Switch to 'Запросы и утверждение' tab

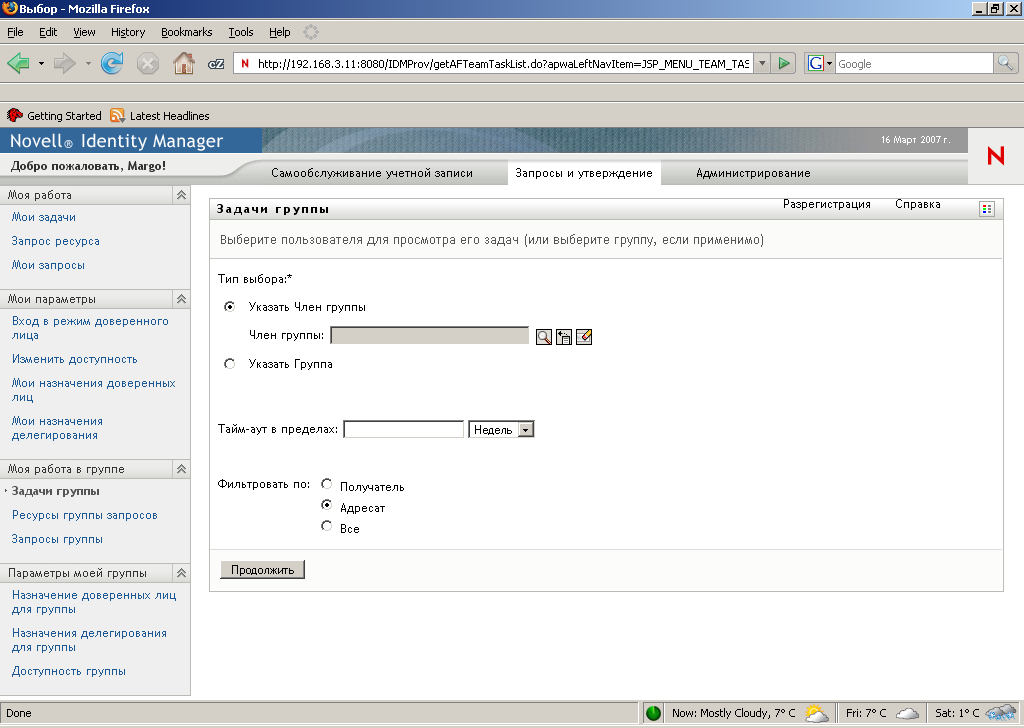[584, 173]
